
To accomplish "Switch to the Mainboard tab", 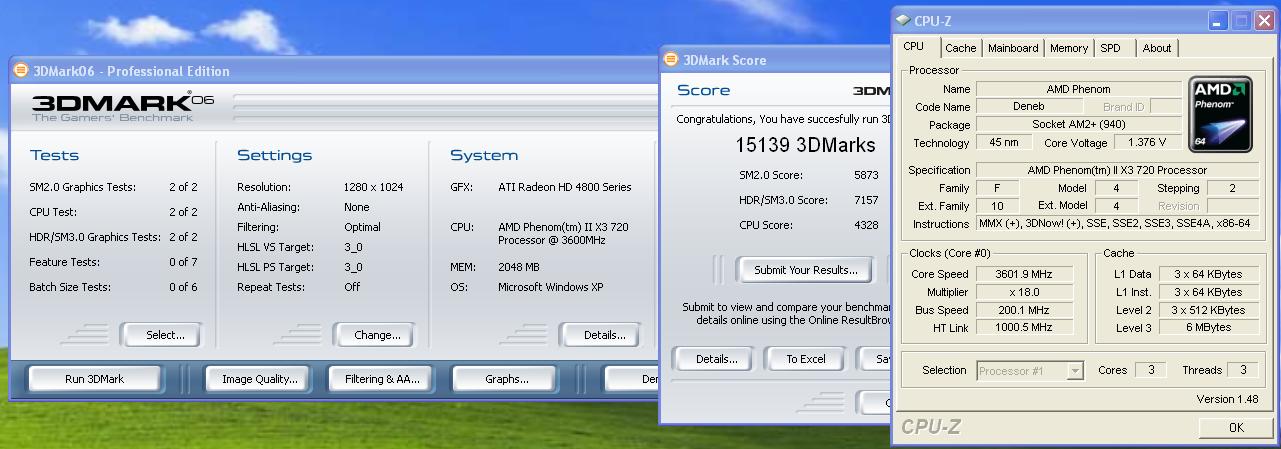I will pos(1013,48).
